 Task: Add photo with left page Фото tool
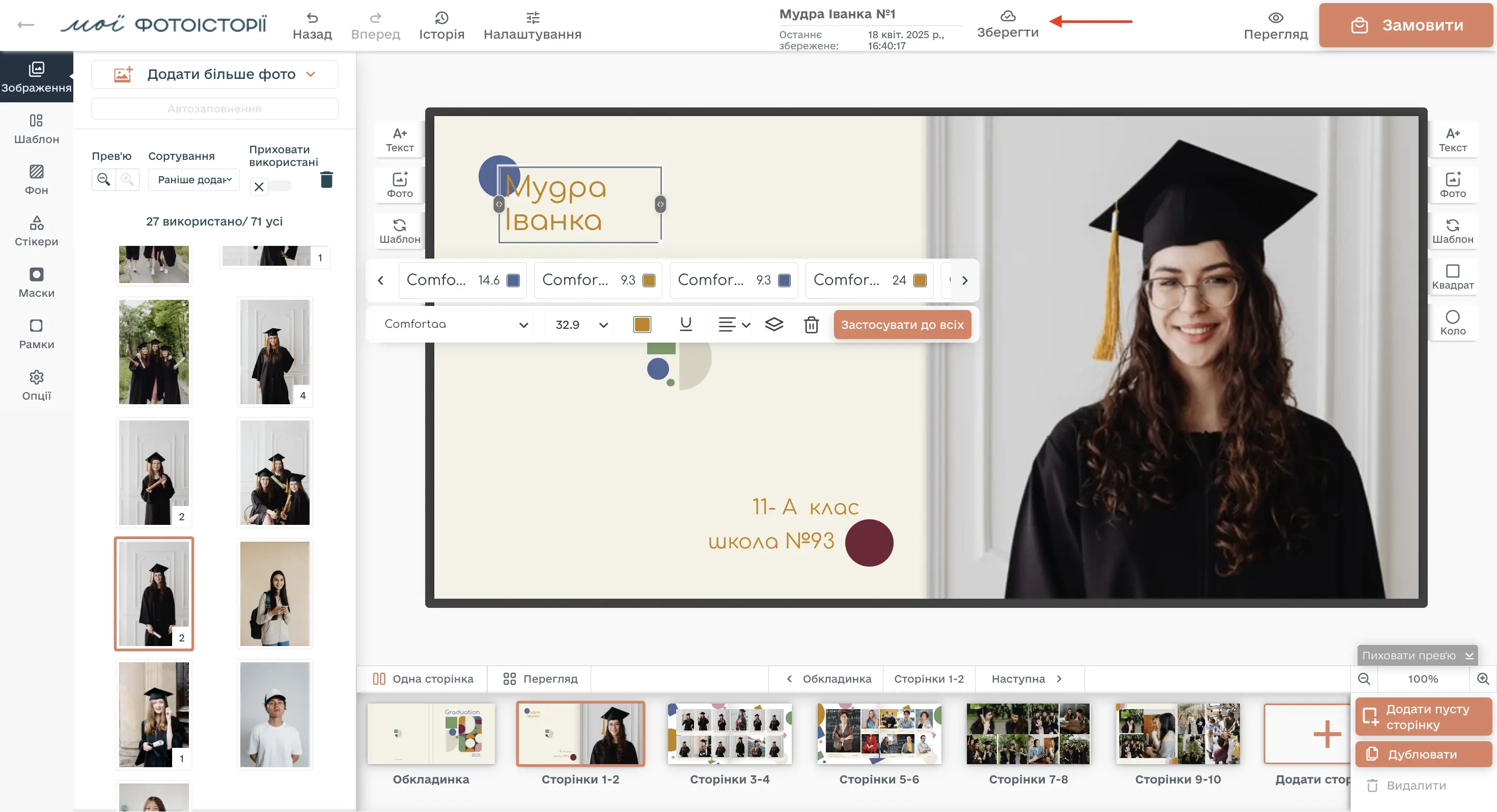[400, 185]
